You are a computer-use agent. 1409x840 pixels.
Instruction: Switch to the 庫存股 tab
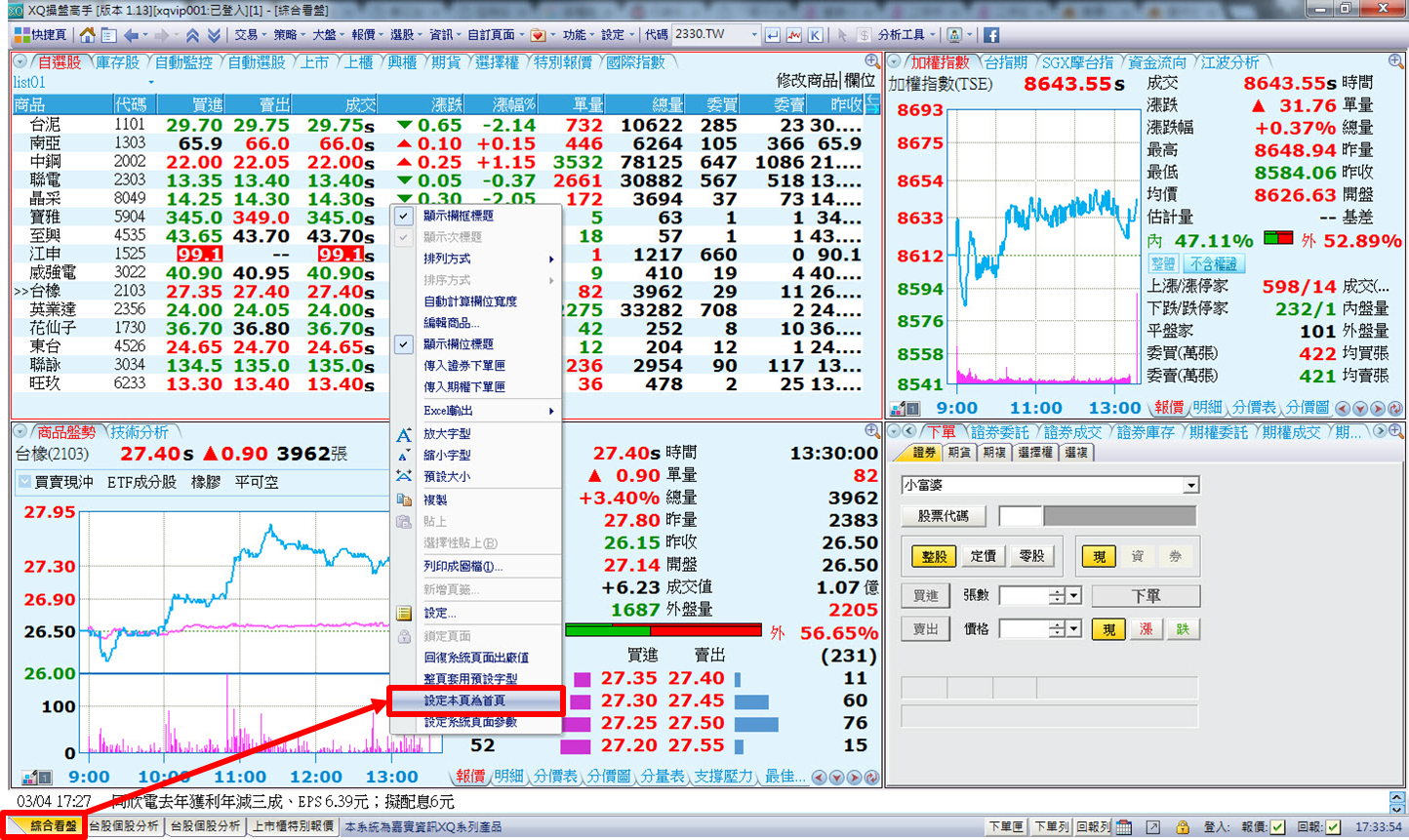[117, 62]
